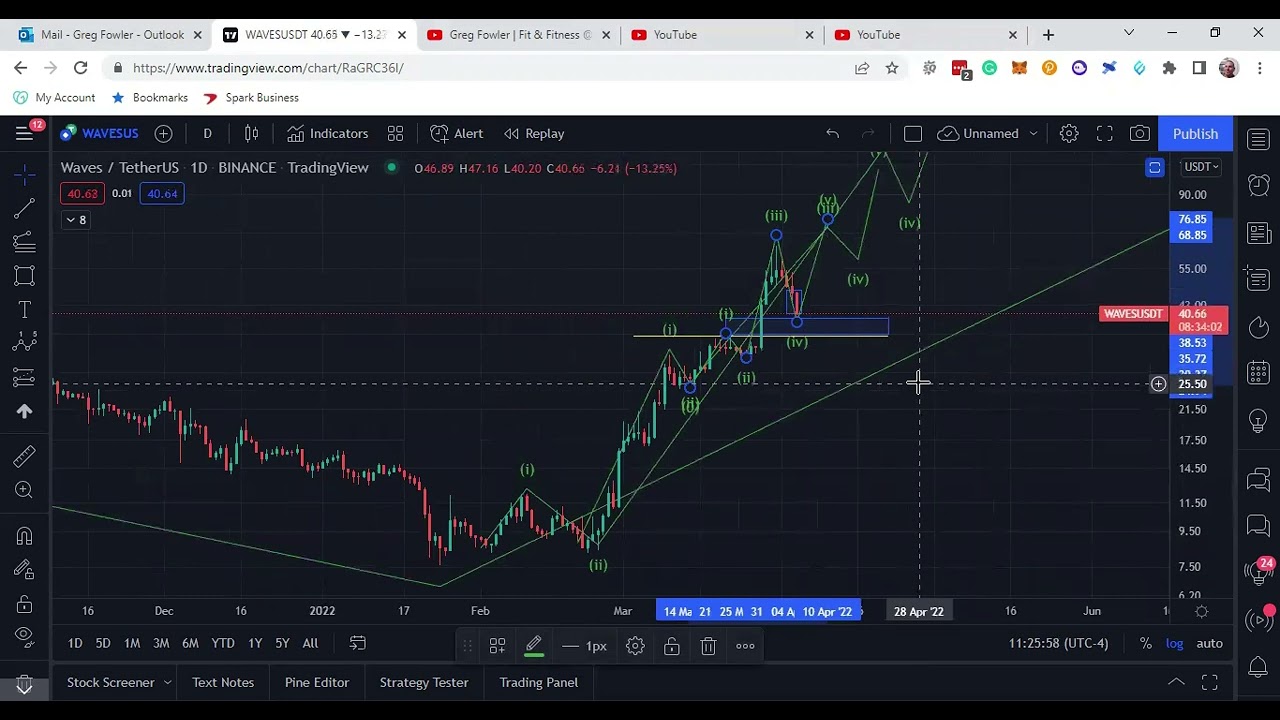The image size is (1280, 720).
Task: Open the public chat panel
Action: pyautogui.click(x=1259, y=480)
